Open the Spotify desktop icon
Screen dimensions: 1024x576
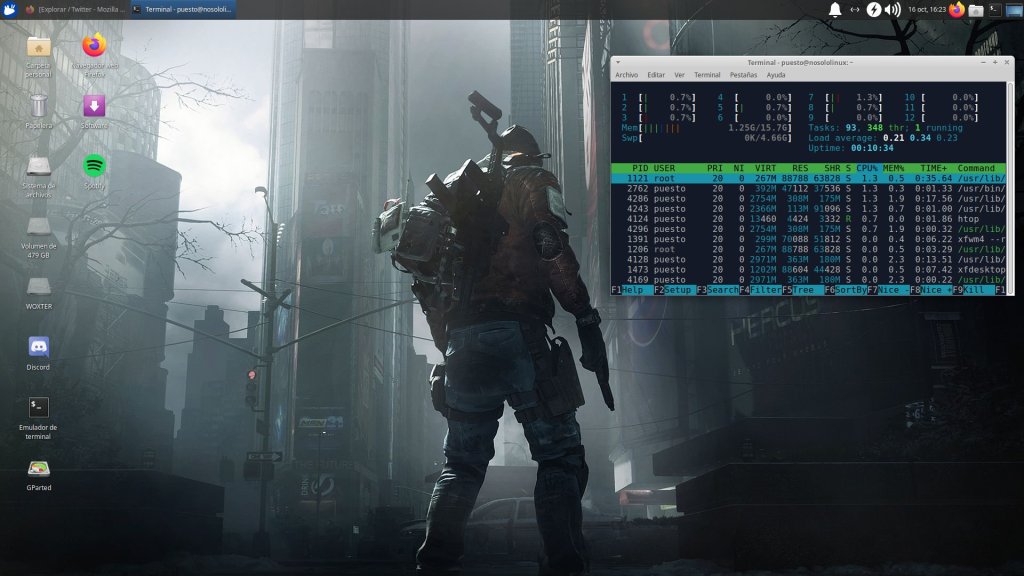click(94, 166)
